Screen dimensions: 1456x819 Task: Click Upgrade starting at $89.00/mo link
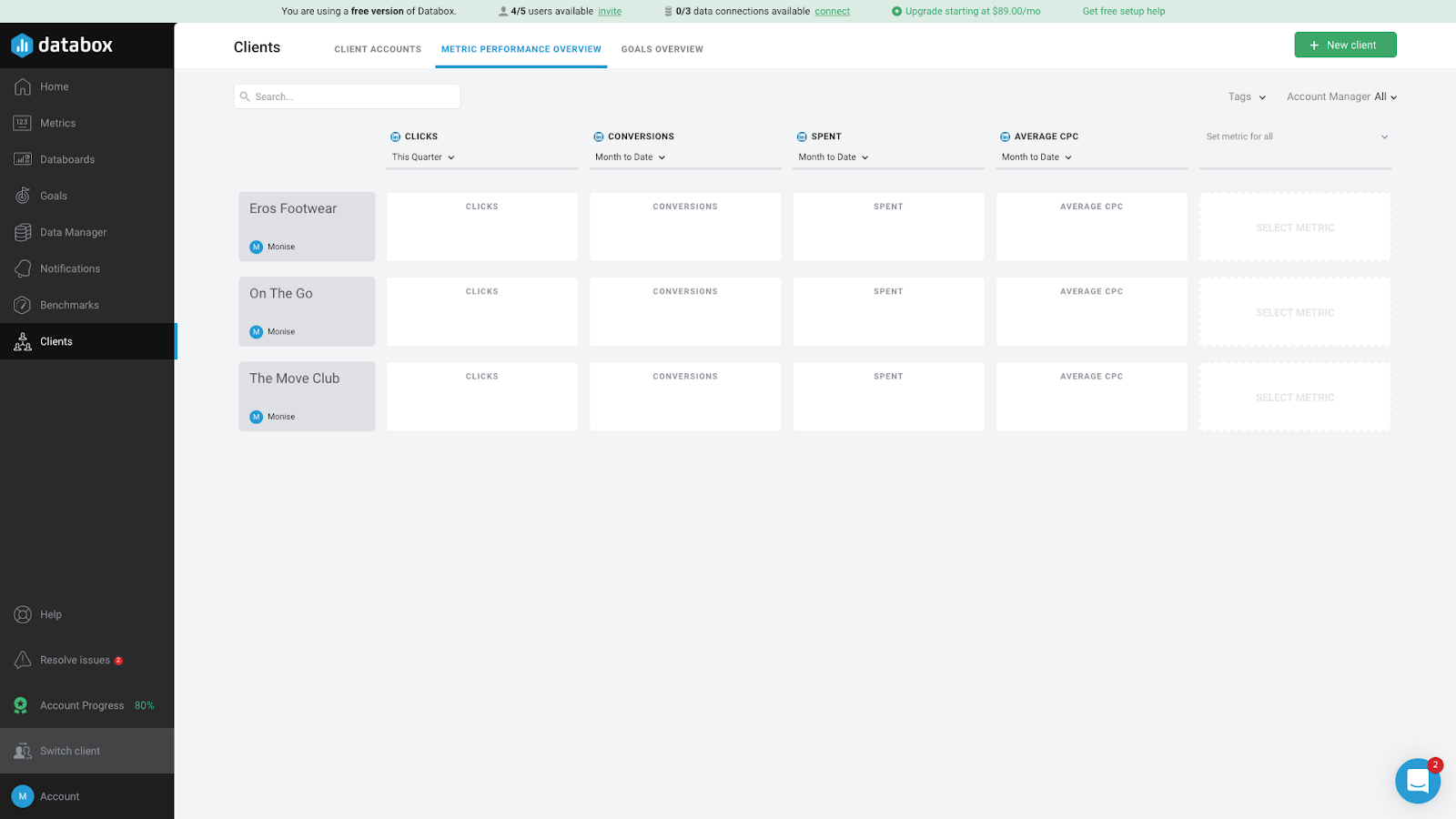click(966, 11)
